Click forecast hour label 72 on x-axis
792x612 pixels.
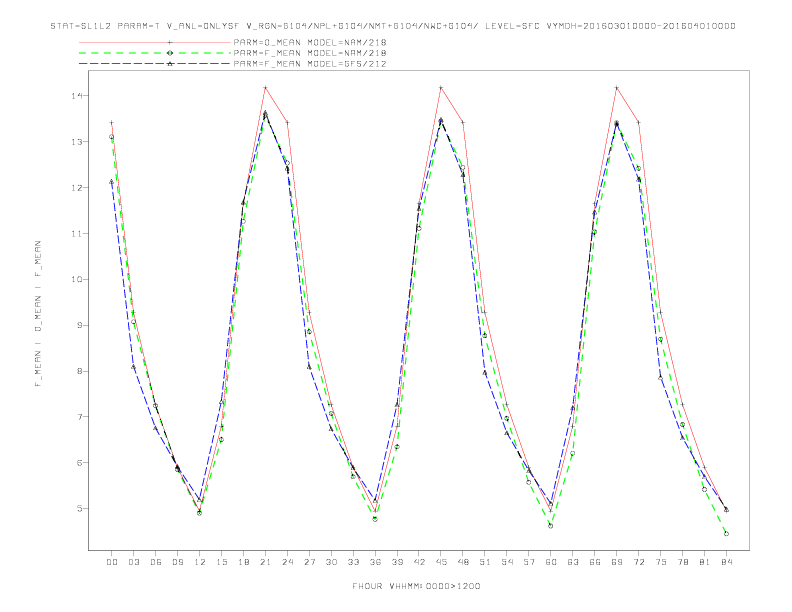tap(638, 562)
